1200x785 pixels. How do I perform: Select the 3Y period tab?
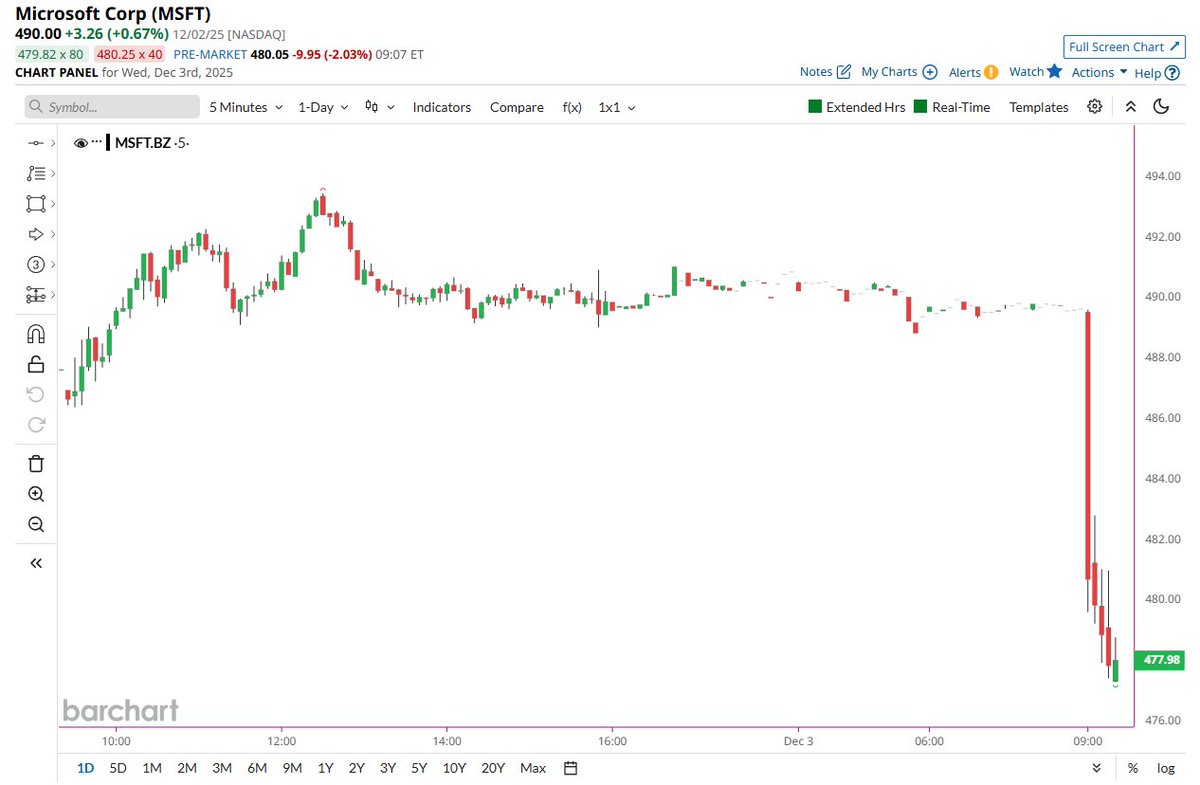387,768
